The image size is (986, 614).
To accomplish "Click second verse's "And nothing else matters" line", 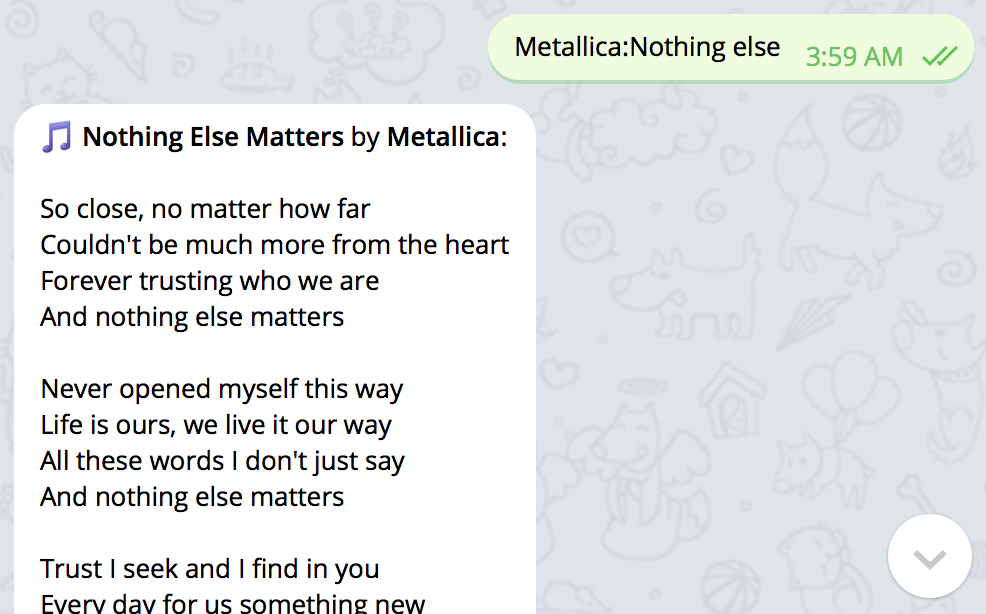I will (x=192, y=497).
